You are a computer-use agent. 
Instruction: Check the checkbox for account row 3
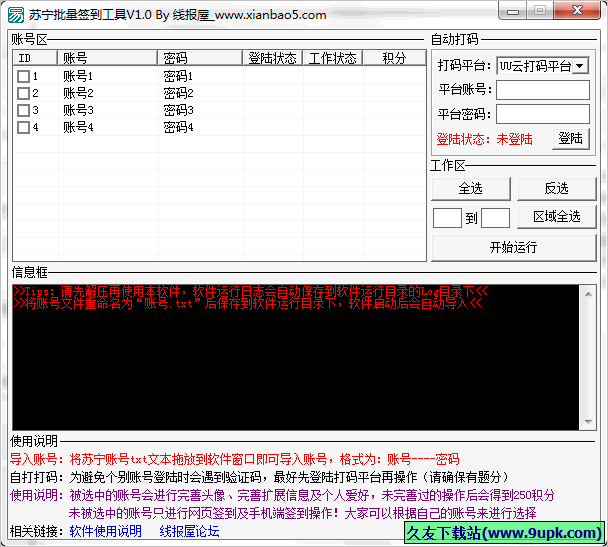[23, 110]
